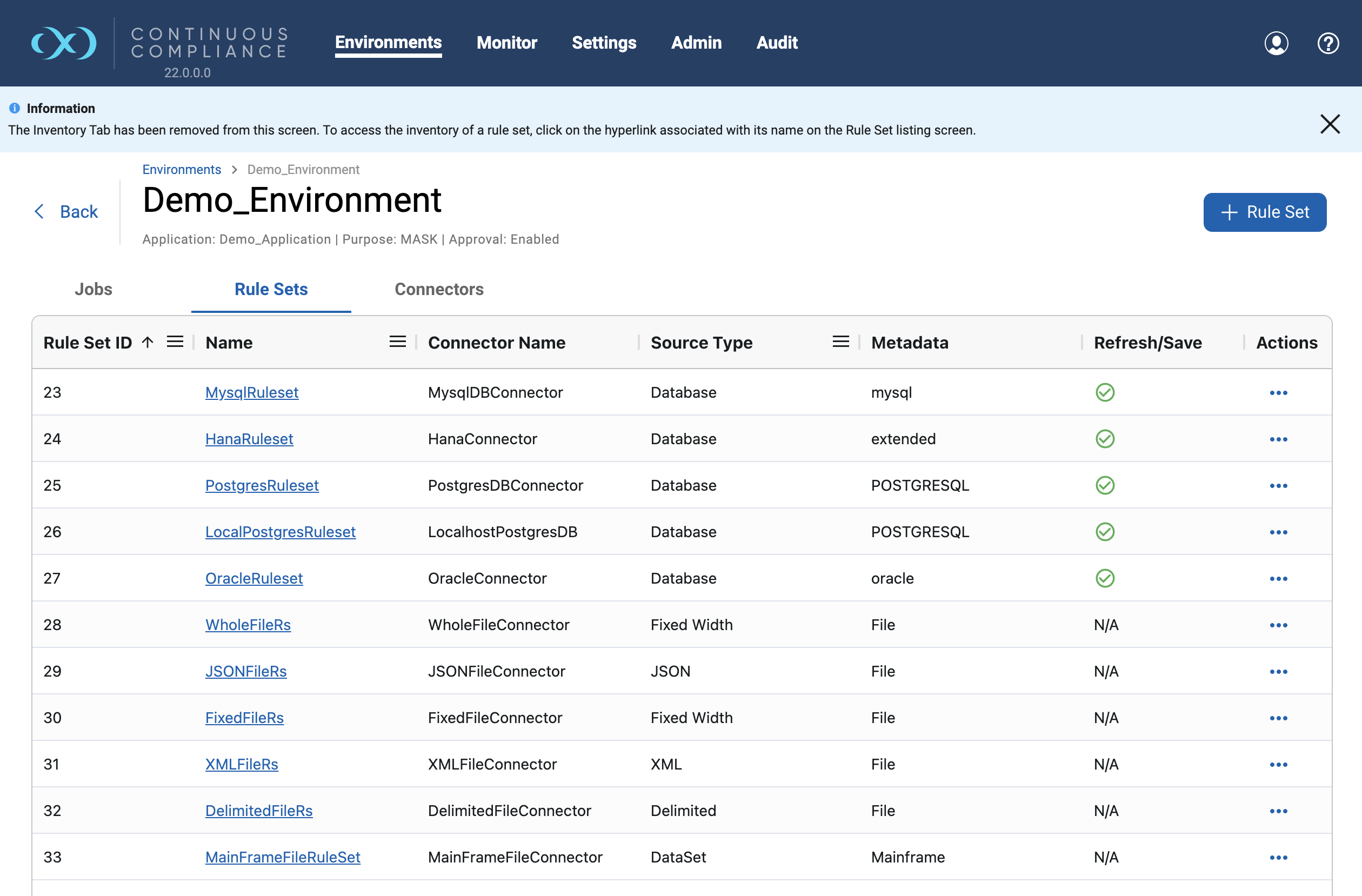Click the refresh checkmark for LocalPostgresRuleset
The image size is (1362, 896).
pyautogui.click(x=1105, y=532)
